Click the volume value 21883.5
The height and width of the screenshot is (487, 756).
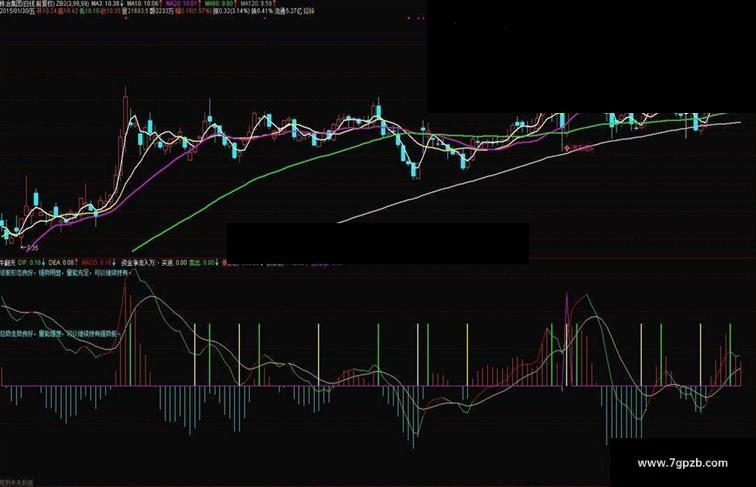[x=138, y=11]
